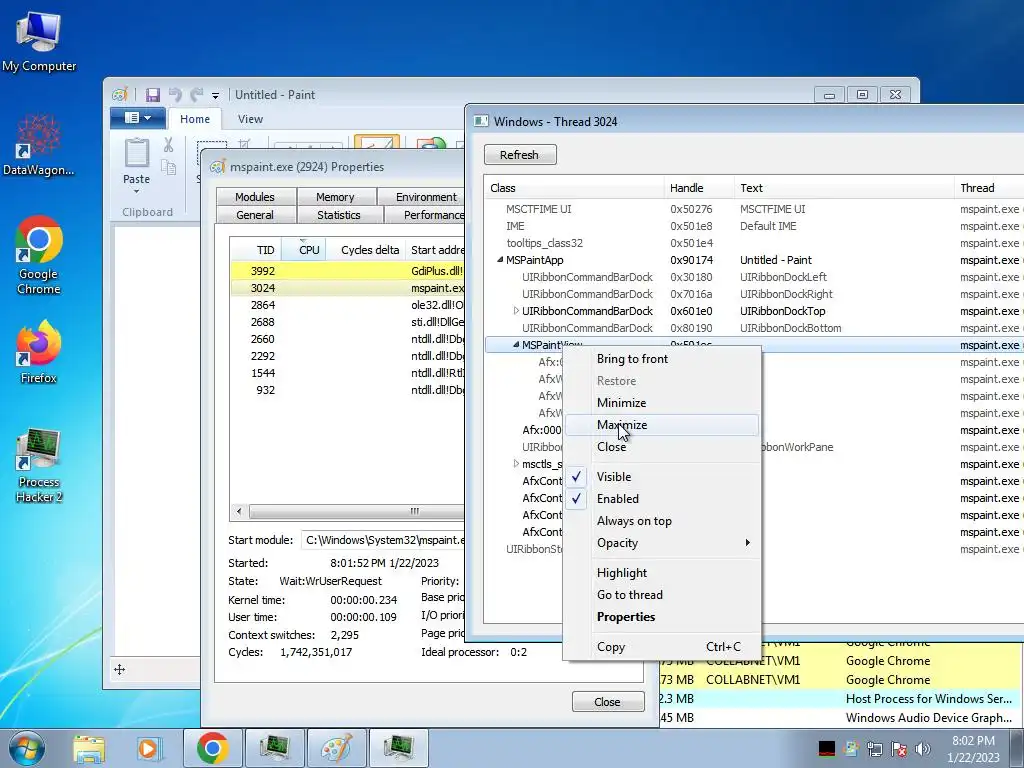Click the Windows Start orb
The width and height of the screenshot is (1024, 768).
tap(26, 748)
